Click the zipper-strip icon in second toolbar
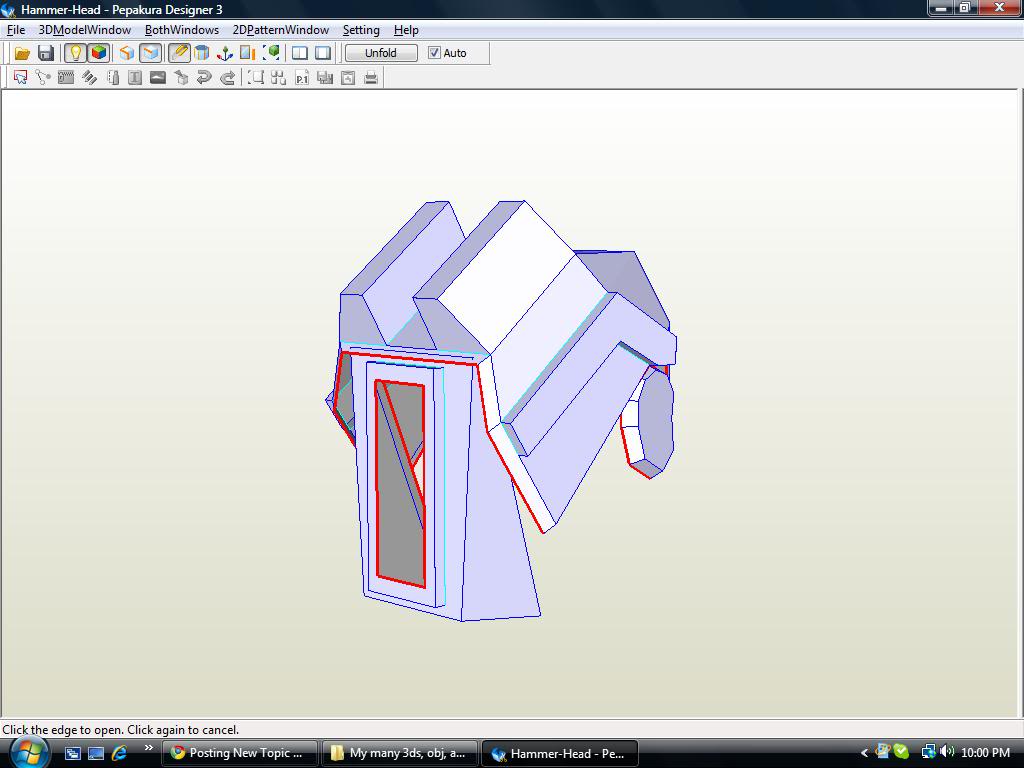Viewport: 1024px width, 768px height. click(66, 78)
